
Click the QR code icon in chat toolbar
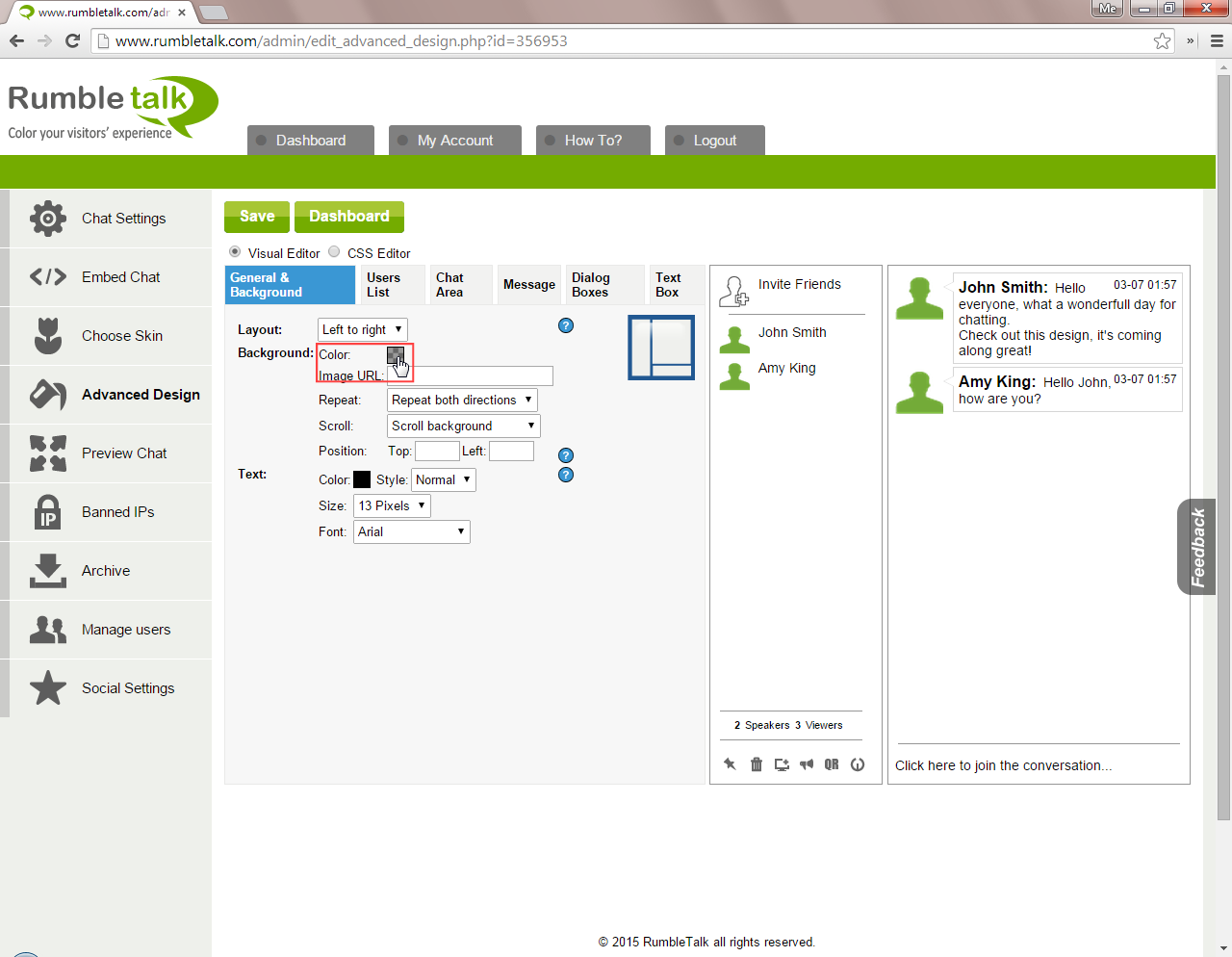(832, 764)
